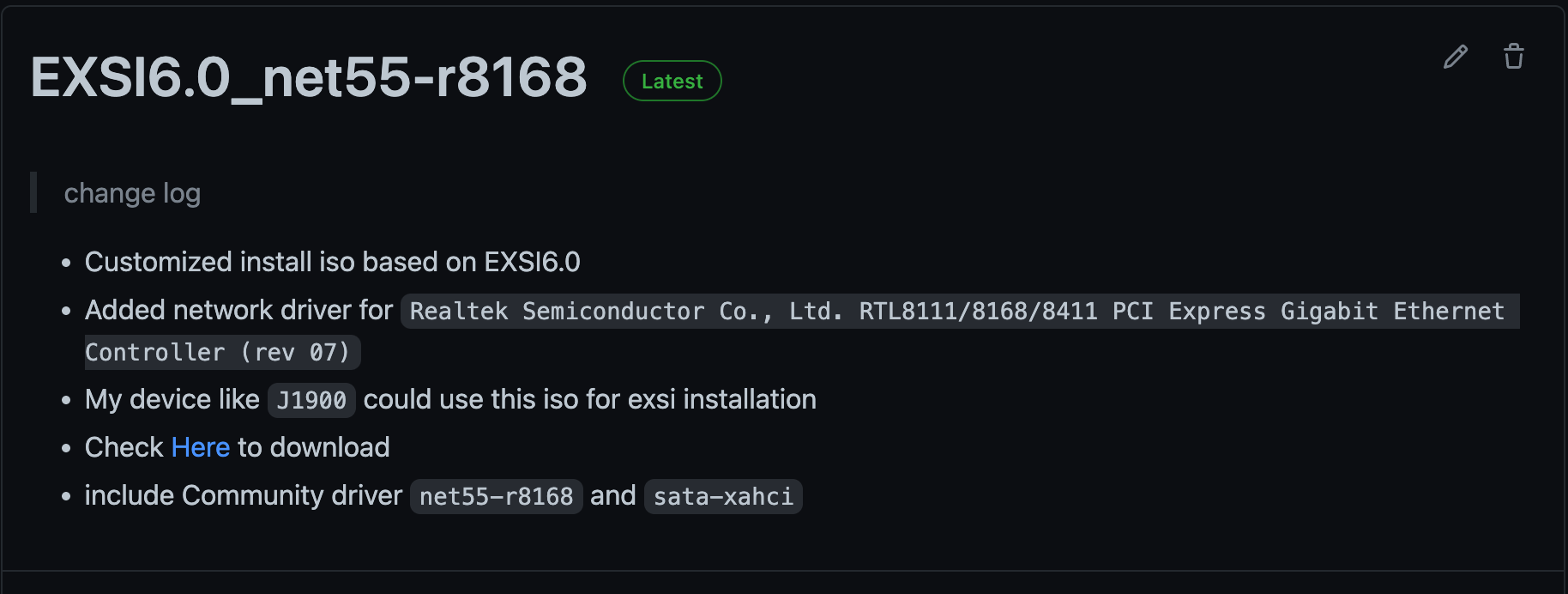Click the pencil icon to edit release
1568x594 pixels.
pyautogui.click(x=1456, y=57)
